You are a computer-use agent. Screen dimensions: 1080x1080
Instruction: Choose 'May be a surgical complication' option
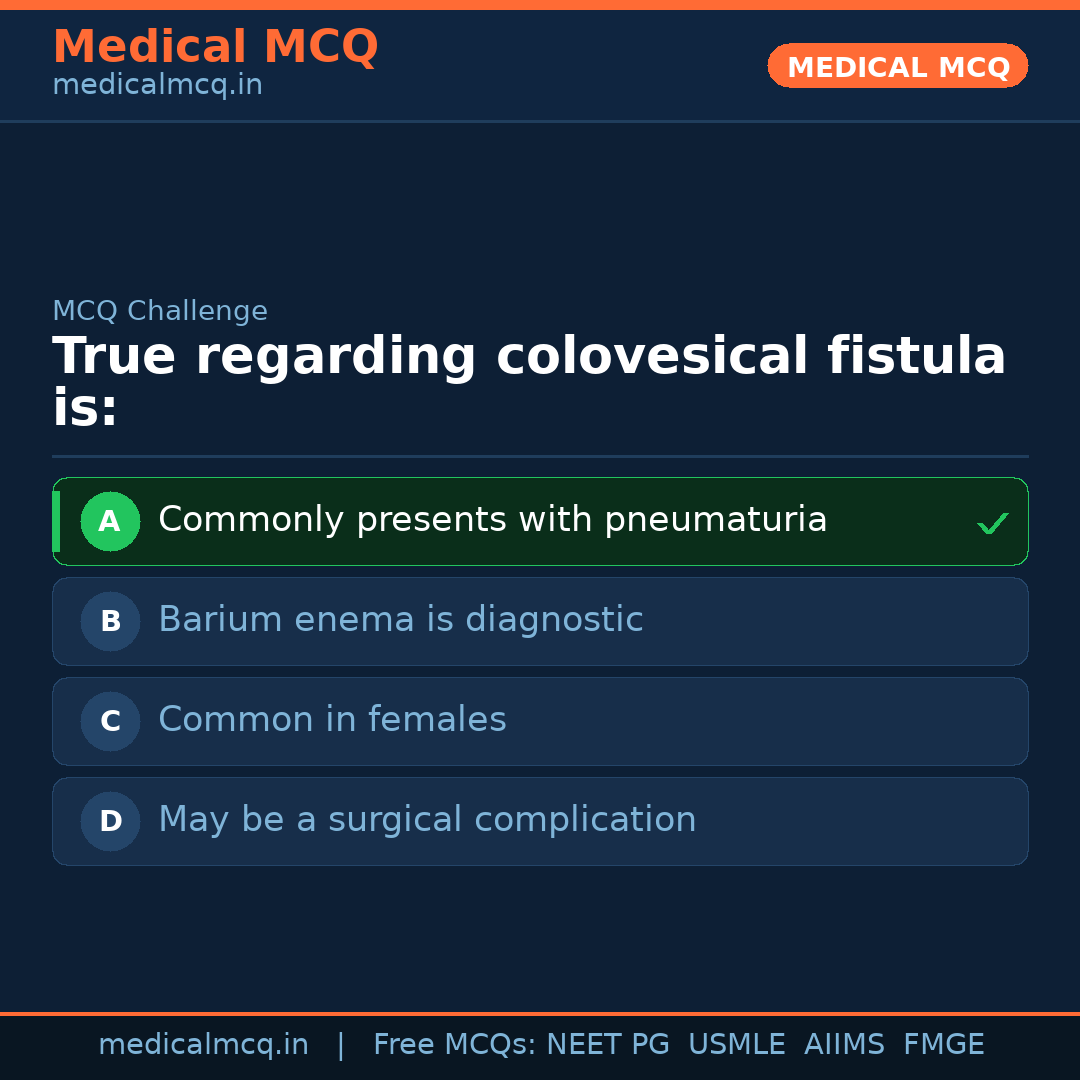[427, 820]
